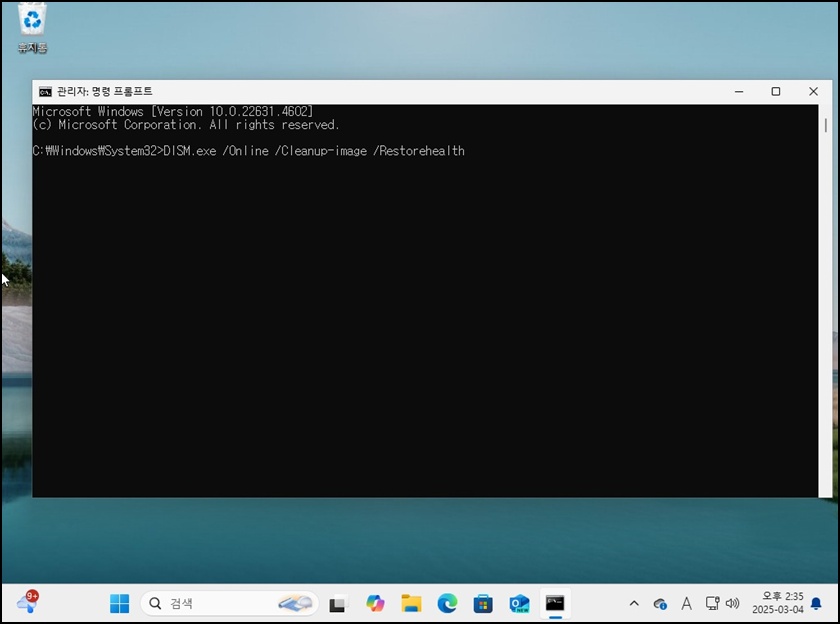Image resolution: width=840 pixels, height=624 pixels.
Task: Launch Copilot from the taskbar
Action: tap(375, 604)
